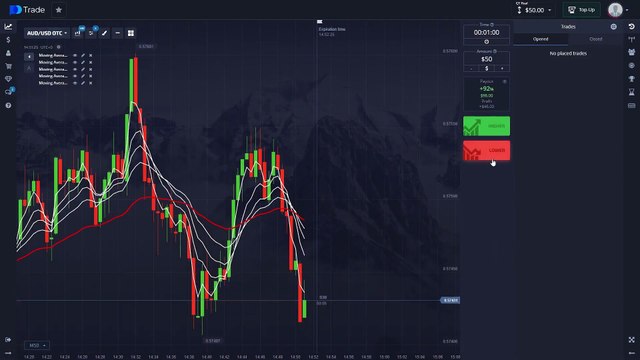The image size is (640, 360).
Task: Collapse the indicator list arrow button
Action: (x=29, y=57)
